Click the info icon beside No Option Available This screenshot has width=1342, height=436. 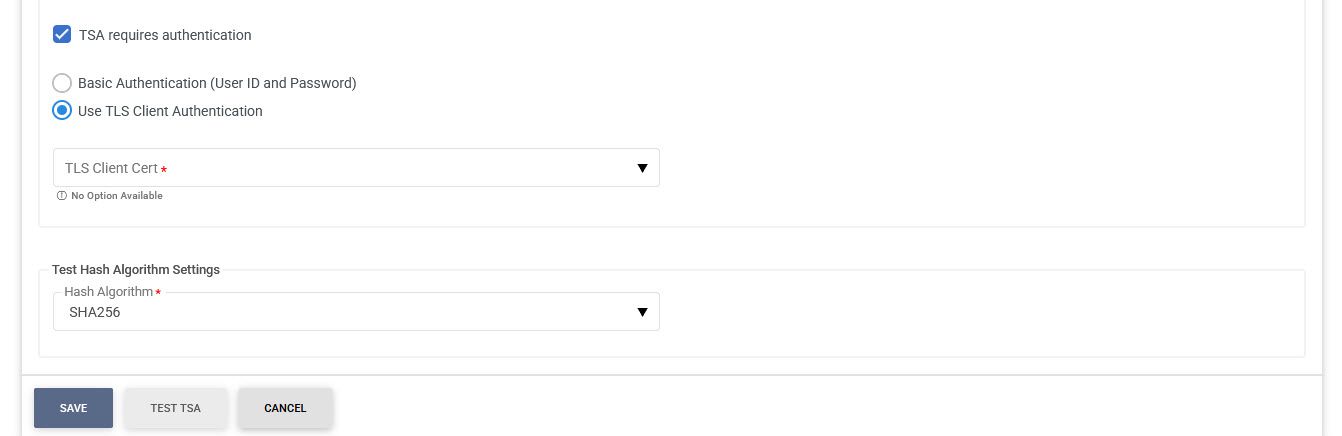62,196
